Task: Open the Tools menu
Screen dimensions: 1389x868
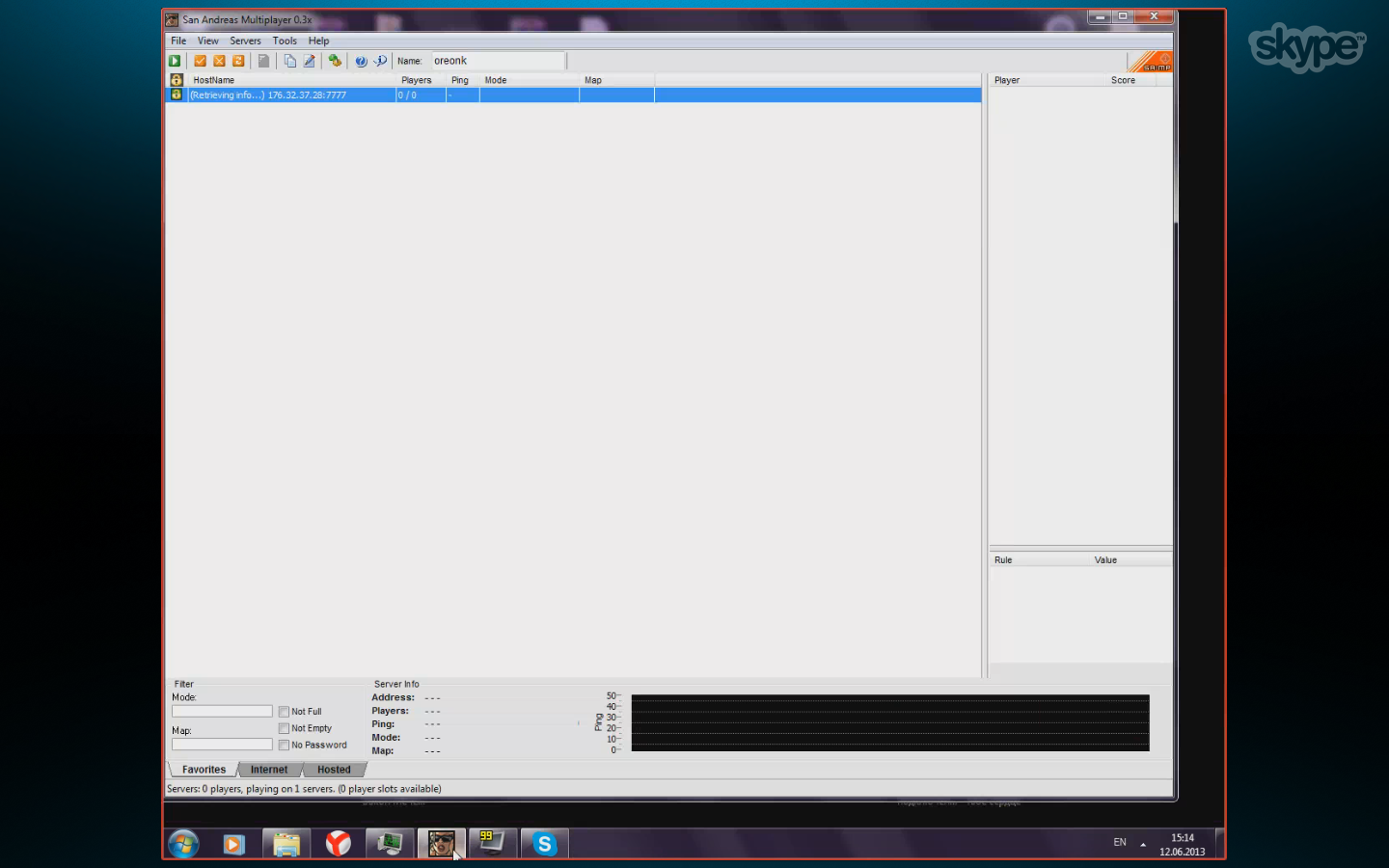Action: coord(285,41)
